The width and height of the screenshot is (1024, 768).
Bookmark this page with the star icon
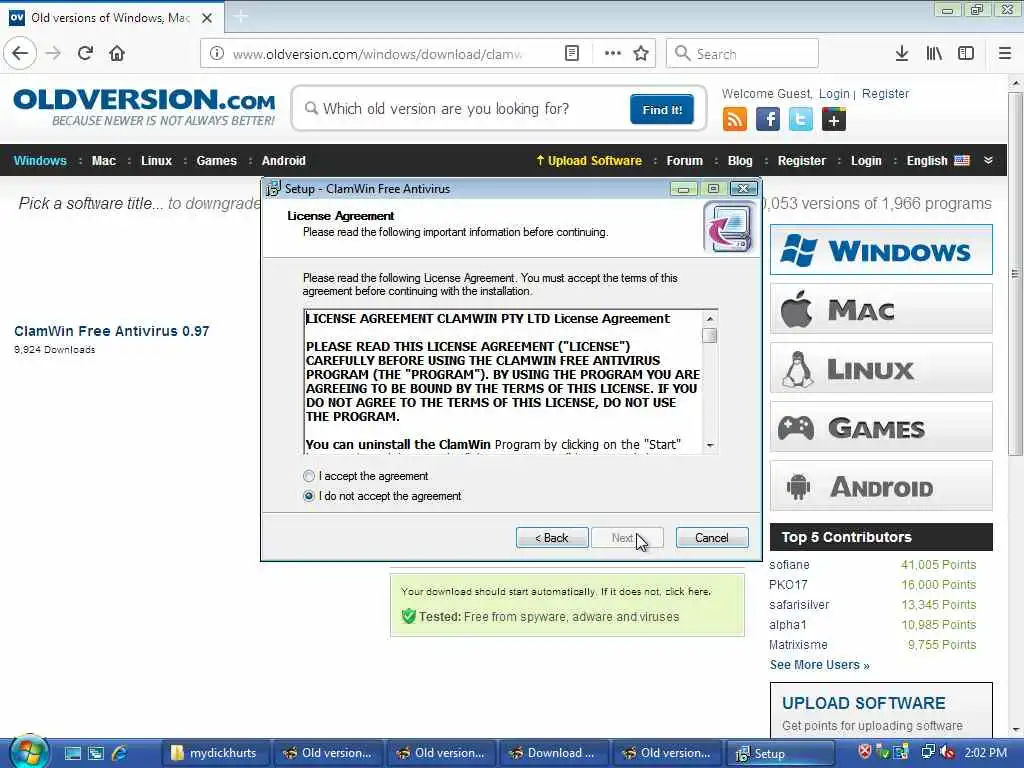pos(641,54)
